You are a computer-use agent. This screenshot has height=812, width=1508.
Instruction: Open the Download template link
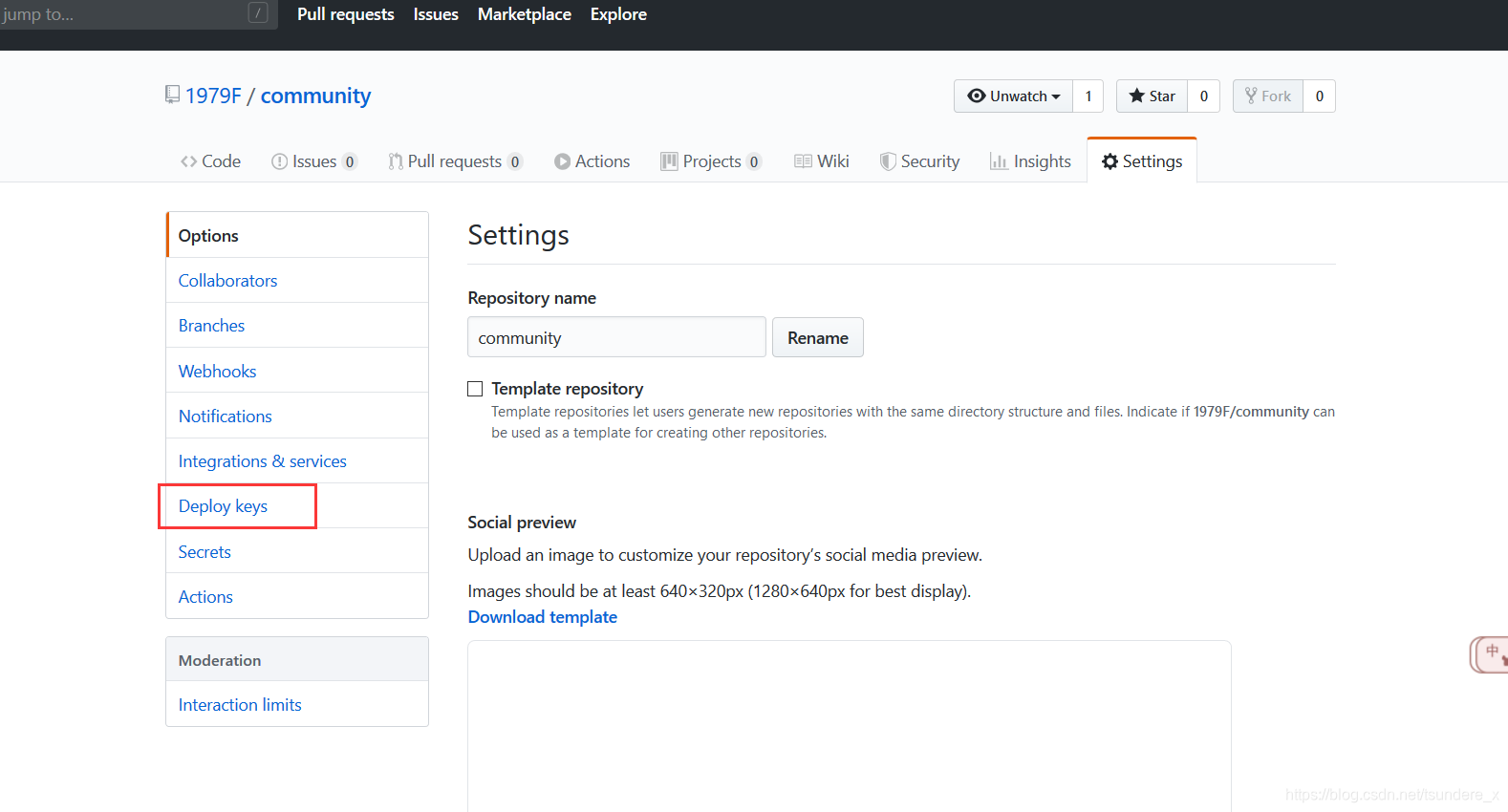coord(543,617)
